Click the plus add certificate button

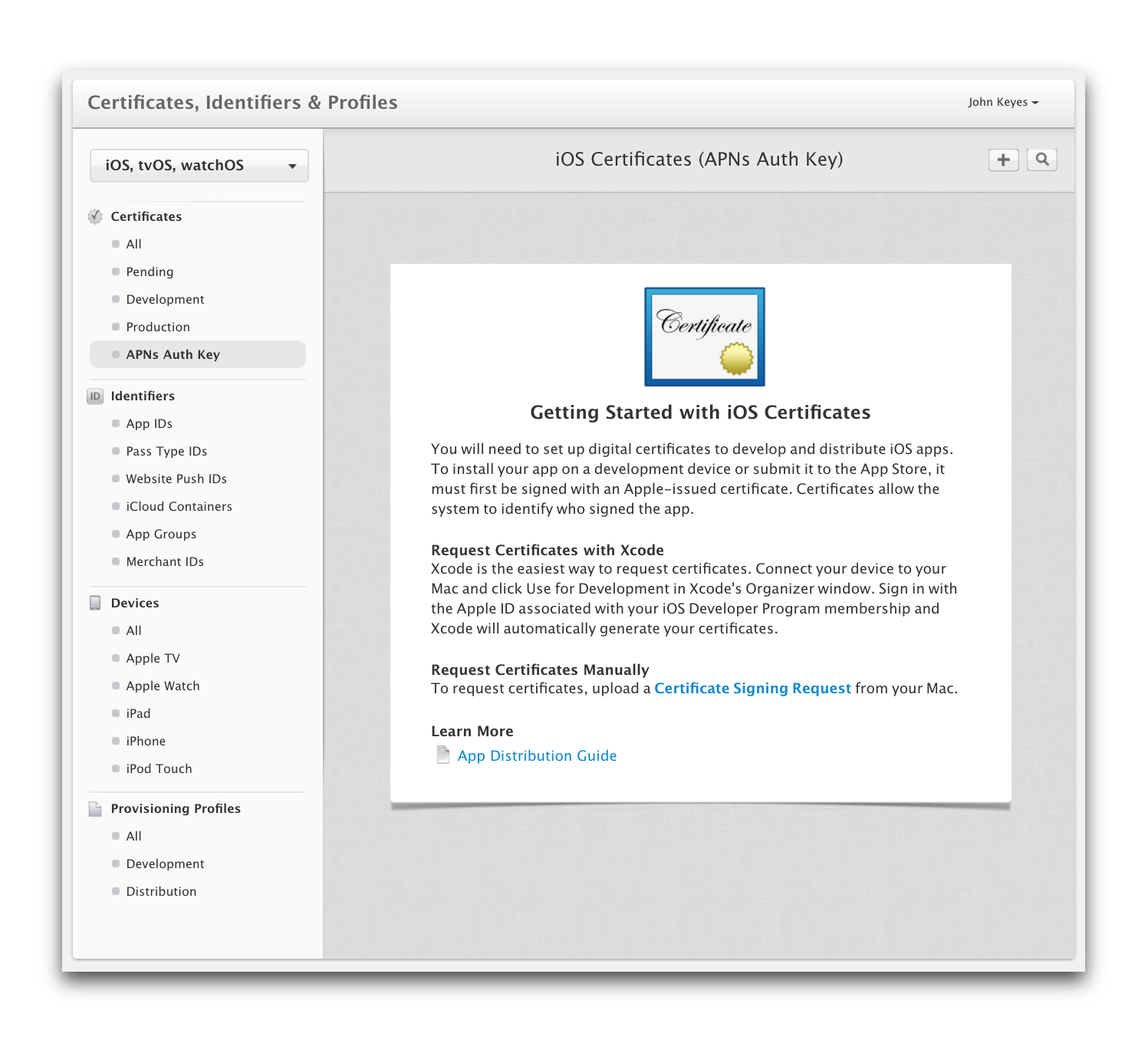pos(1003,160)
